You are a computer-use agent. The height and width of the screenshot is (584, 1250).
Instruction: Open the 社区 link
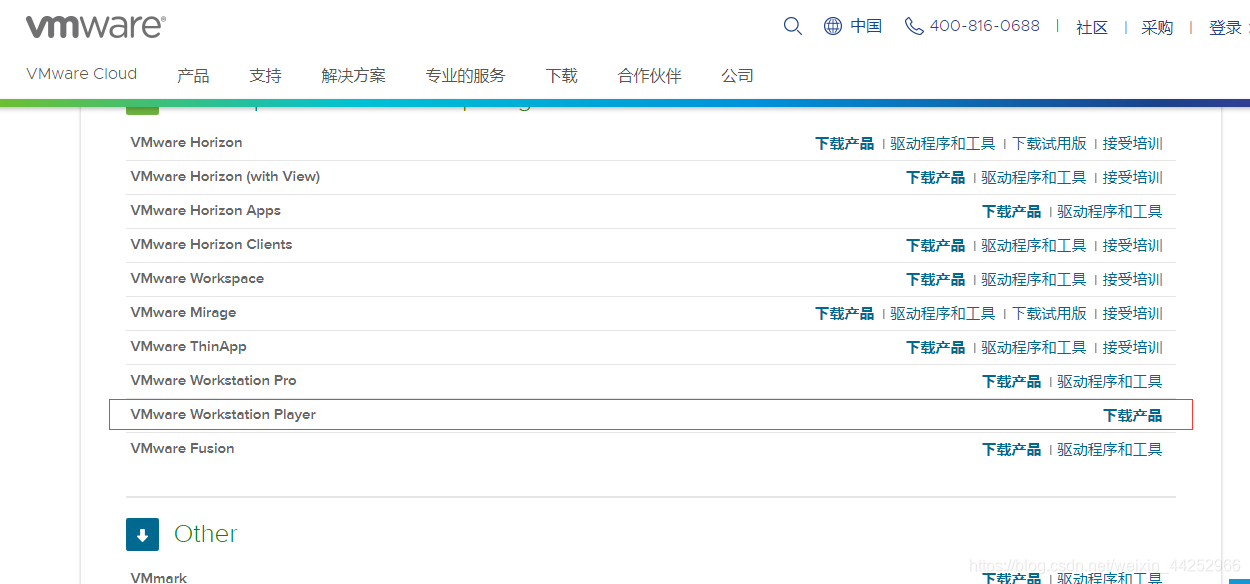pyautogui.click(x=1092, y=27)
